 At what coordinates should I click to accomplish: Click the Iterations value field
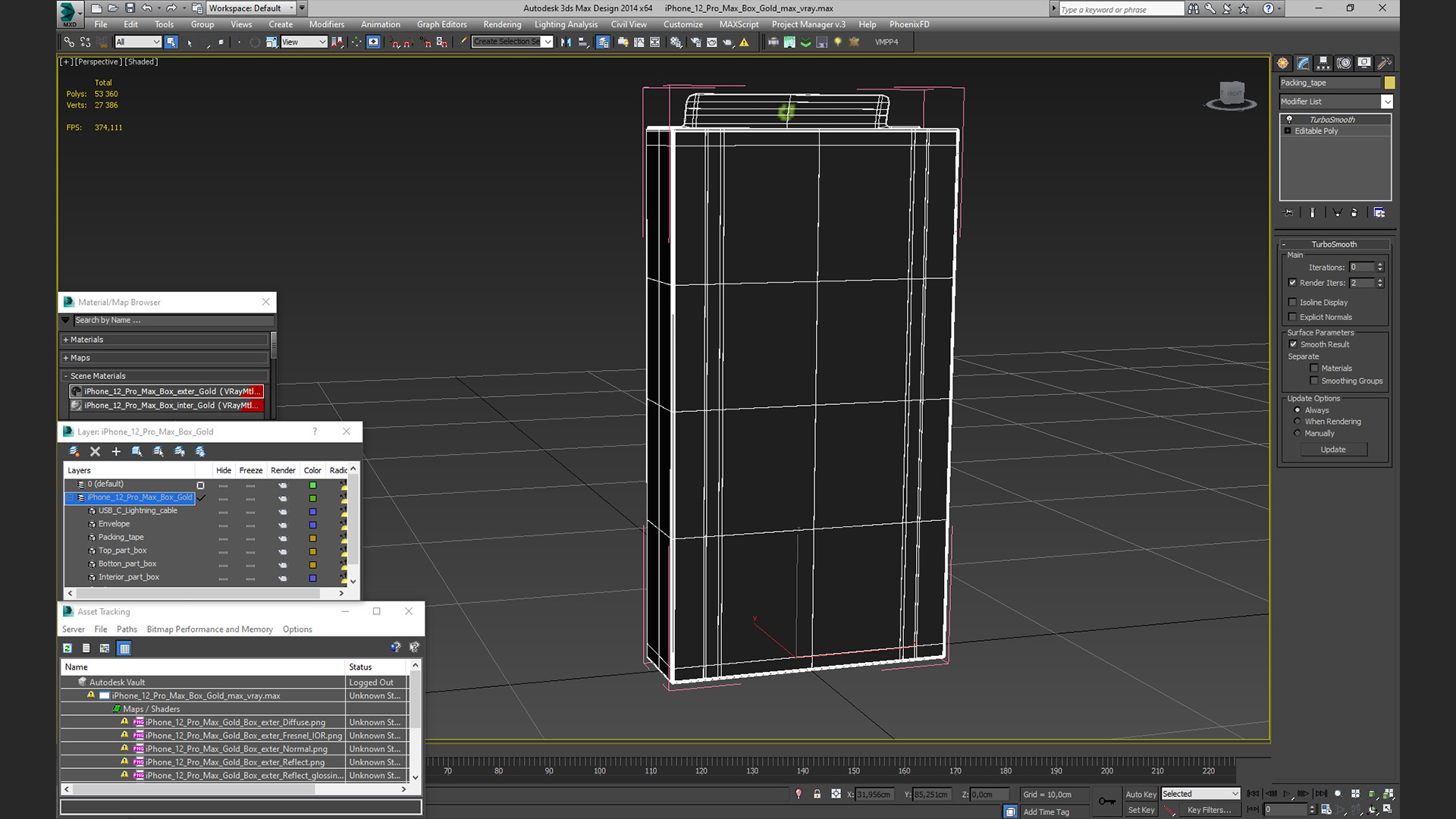[x=1362, y=267]
